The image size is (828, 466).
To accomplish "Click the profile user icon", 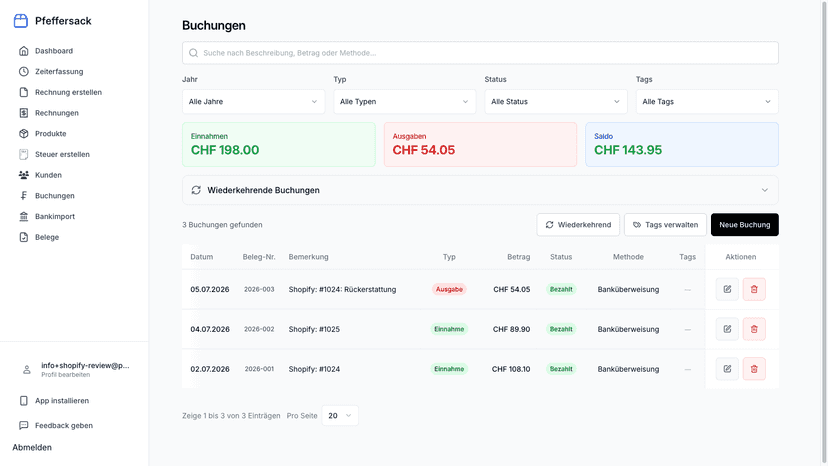I will click(26, 370).
